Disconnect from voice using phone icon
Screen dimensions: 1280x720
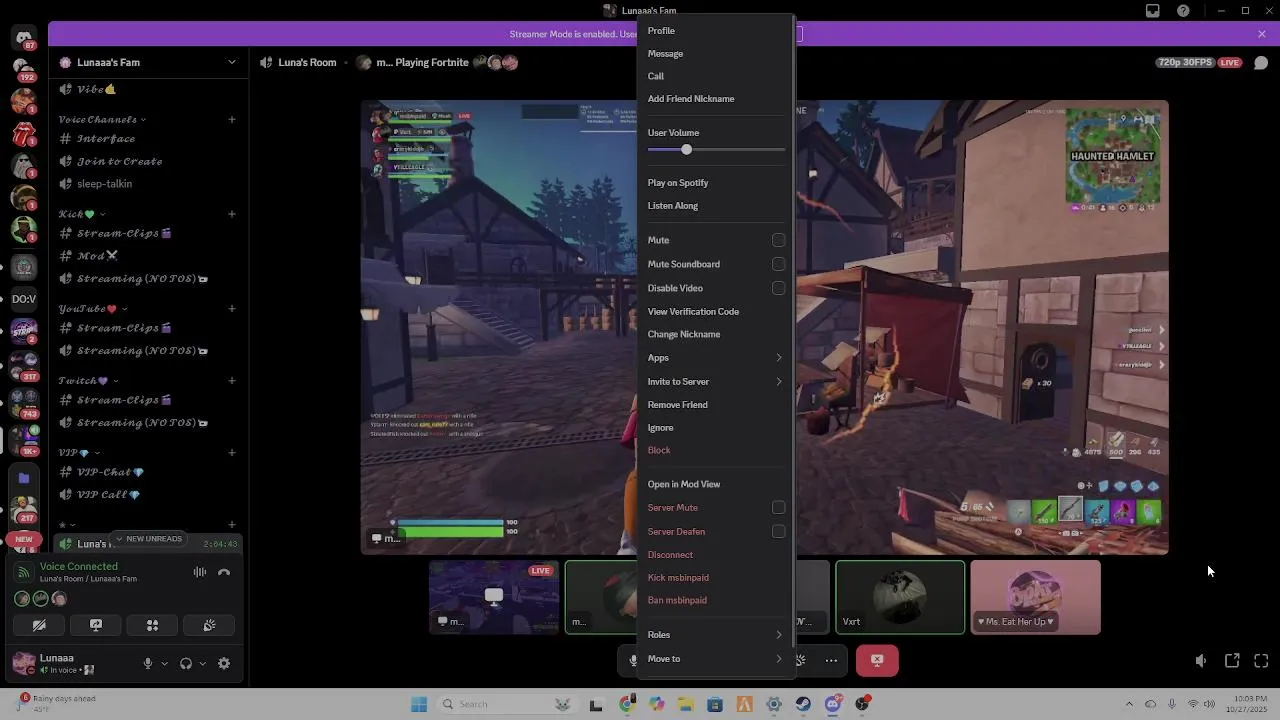click(224, 572)
